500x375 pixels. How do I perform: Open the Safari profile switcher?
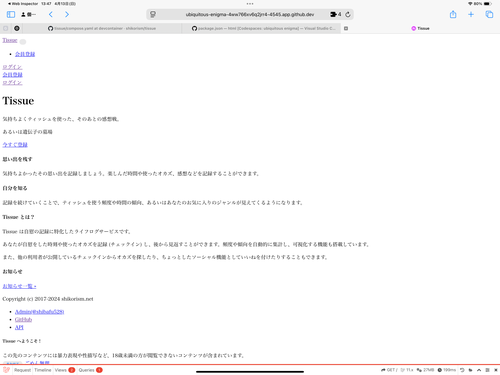[28, 14]
